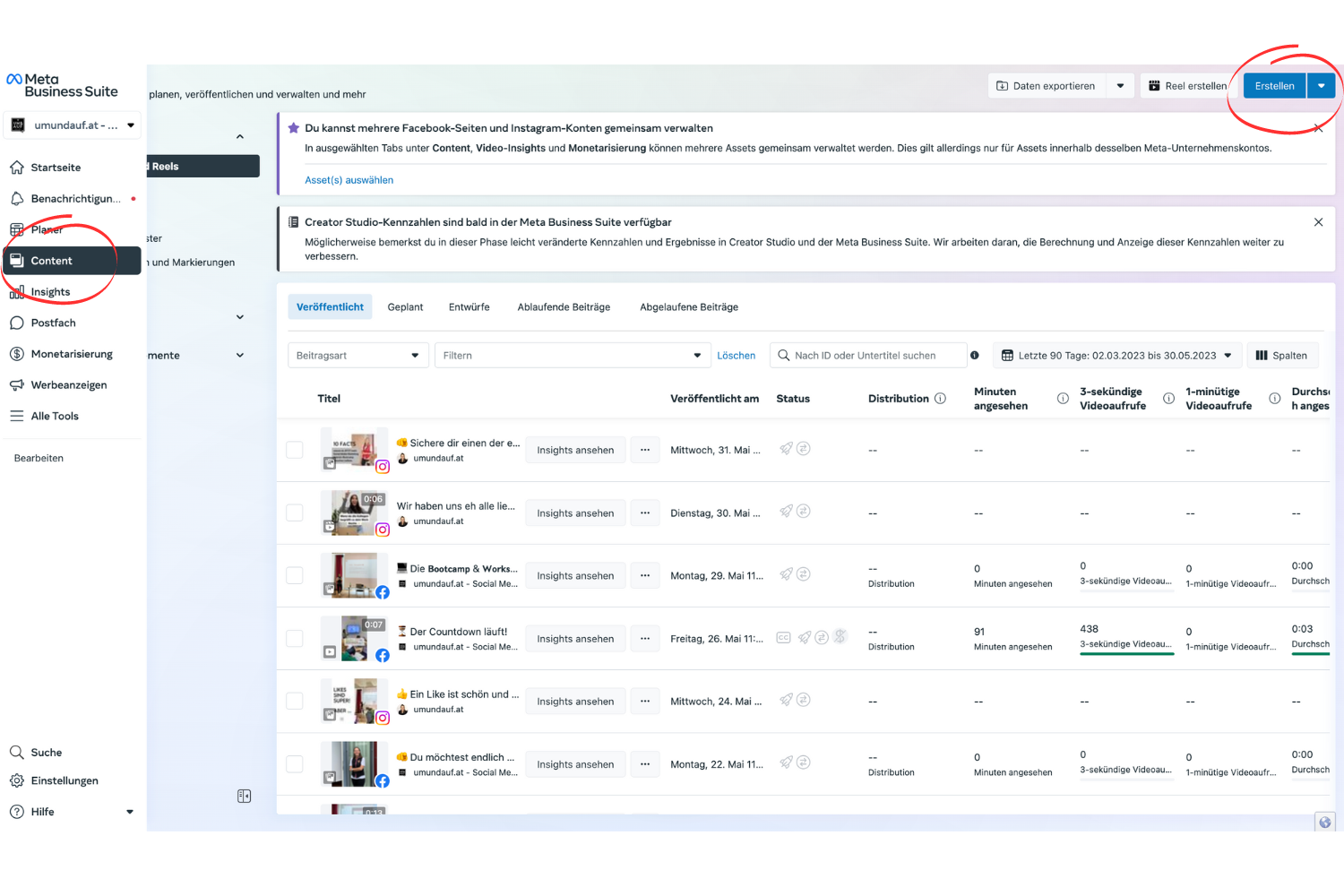Open more options for Du möchtest endlich post
The image size is (1344, 896).
(x=645, y=764)
